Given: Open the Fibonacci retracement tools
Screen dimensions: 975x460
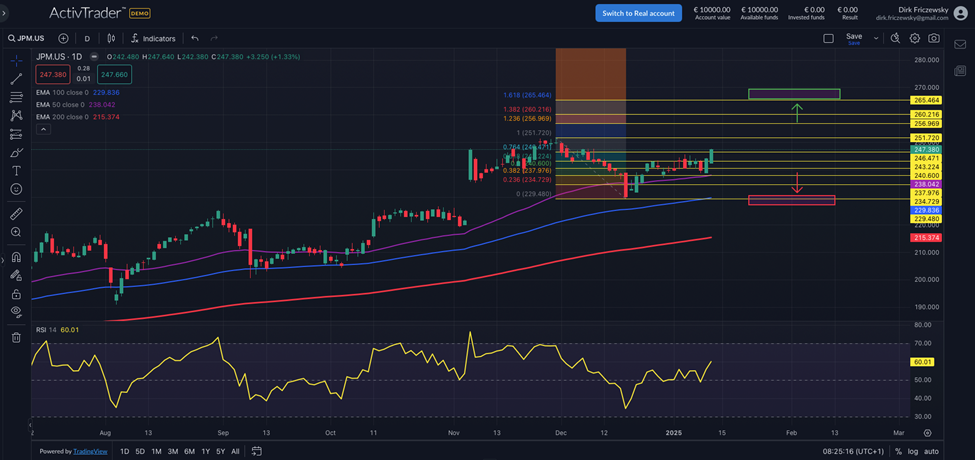Looking at the screenshot, I should point(16,97).
